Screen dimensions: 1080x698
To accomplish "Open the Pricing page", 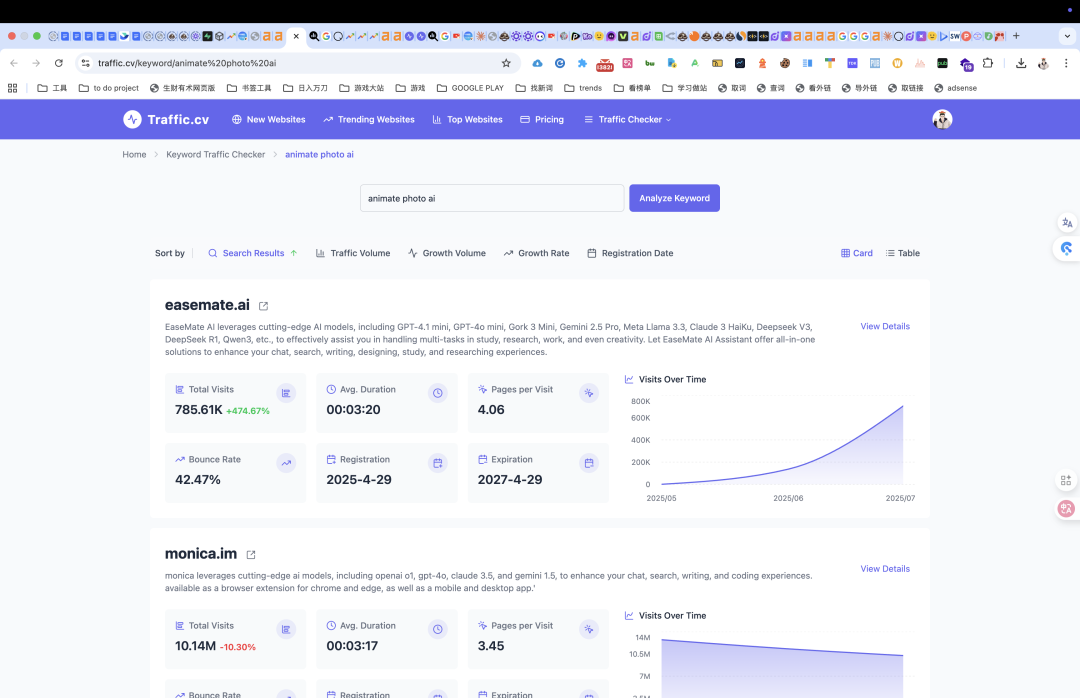I will [x=542, y=119].
